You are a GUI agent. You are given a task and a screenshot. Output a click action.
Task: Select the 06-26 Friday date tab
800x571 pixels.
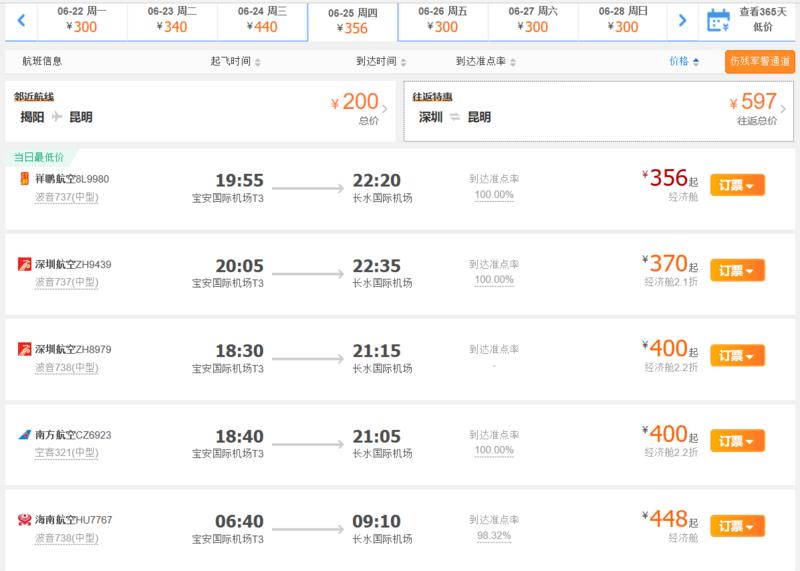tap(442, 20)
